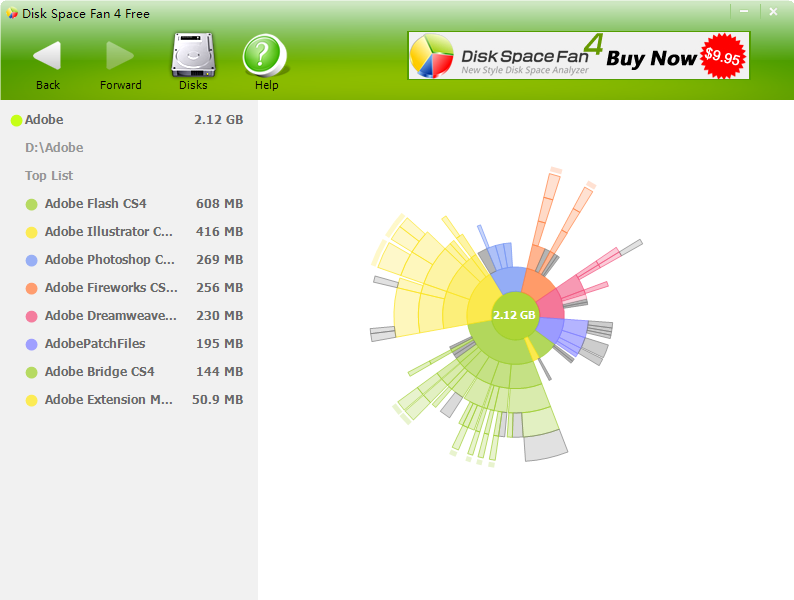Click the Disk Space Fan app logo in title bar
Screen dimensions: 794x600
[x=12, y=13]
